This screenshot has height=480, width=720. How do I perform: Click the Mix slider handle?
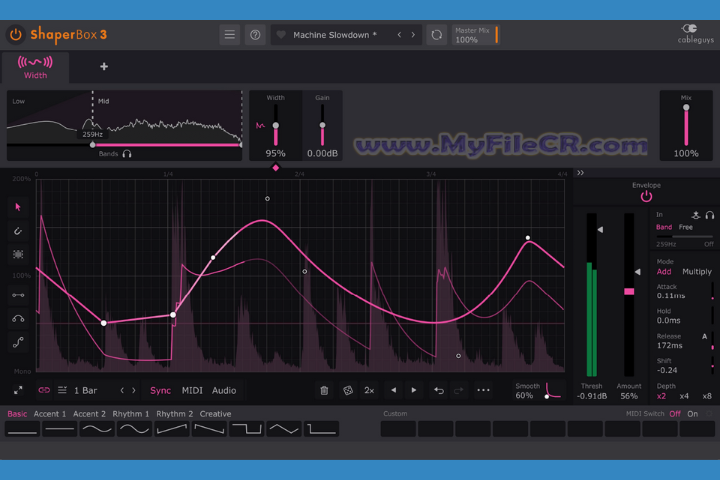coord(686,107)
